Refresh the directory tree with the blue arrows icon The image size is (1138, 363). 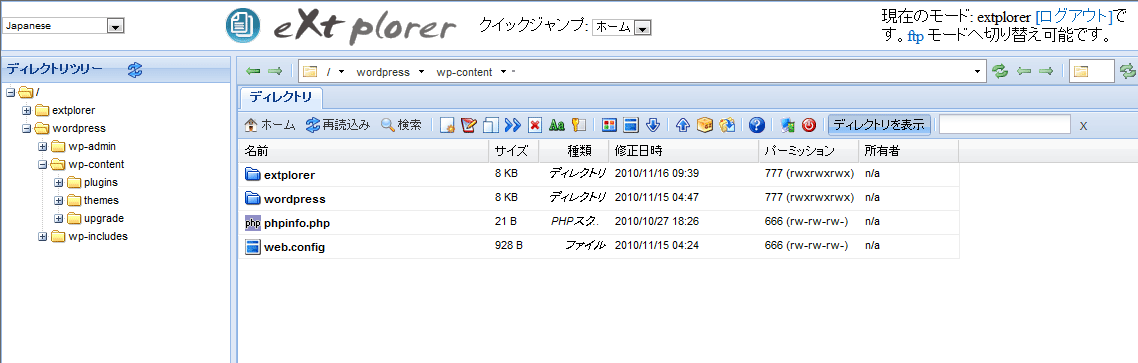pyautogui.click(x=135, y=70)
